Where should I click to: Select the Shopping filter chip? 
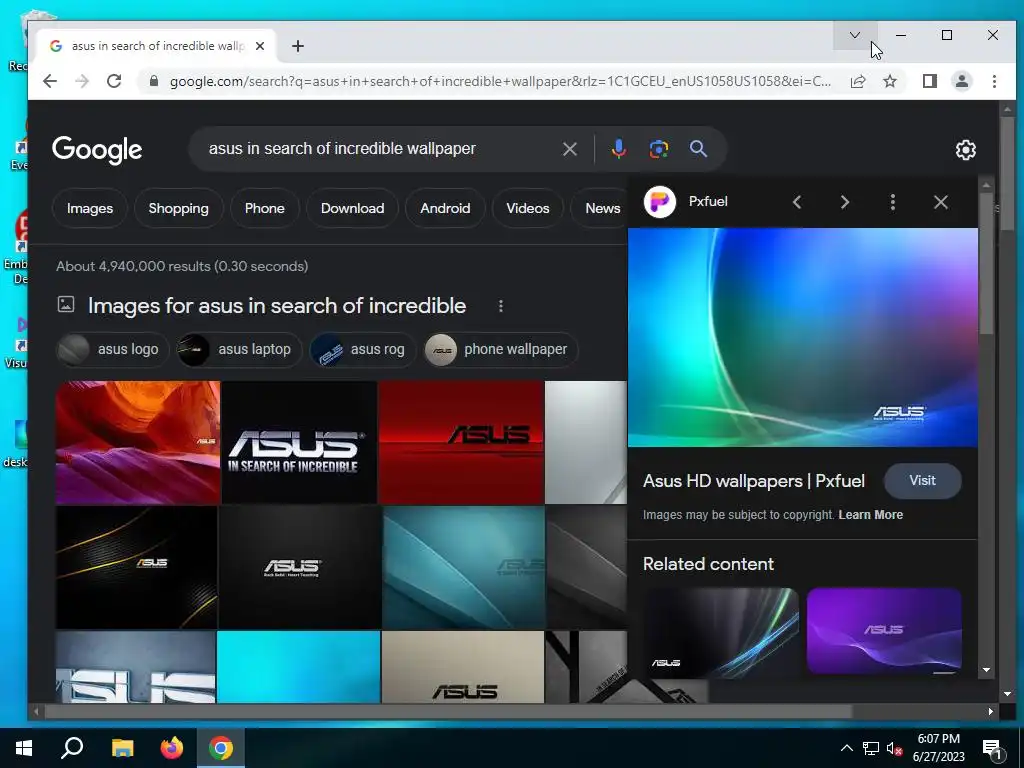(178, 208)
